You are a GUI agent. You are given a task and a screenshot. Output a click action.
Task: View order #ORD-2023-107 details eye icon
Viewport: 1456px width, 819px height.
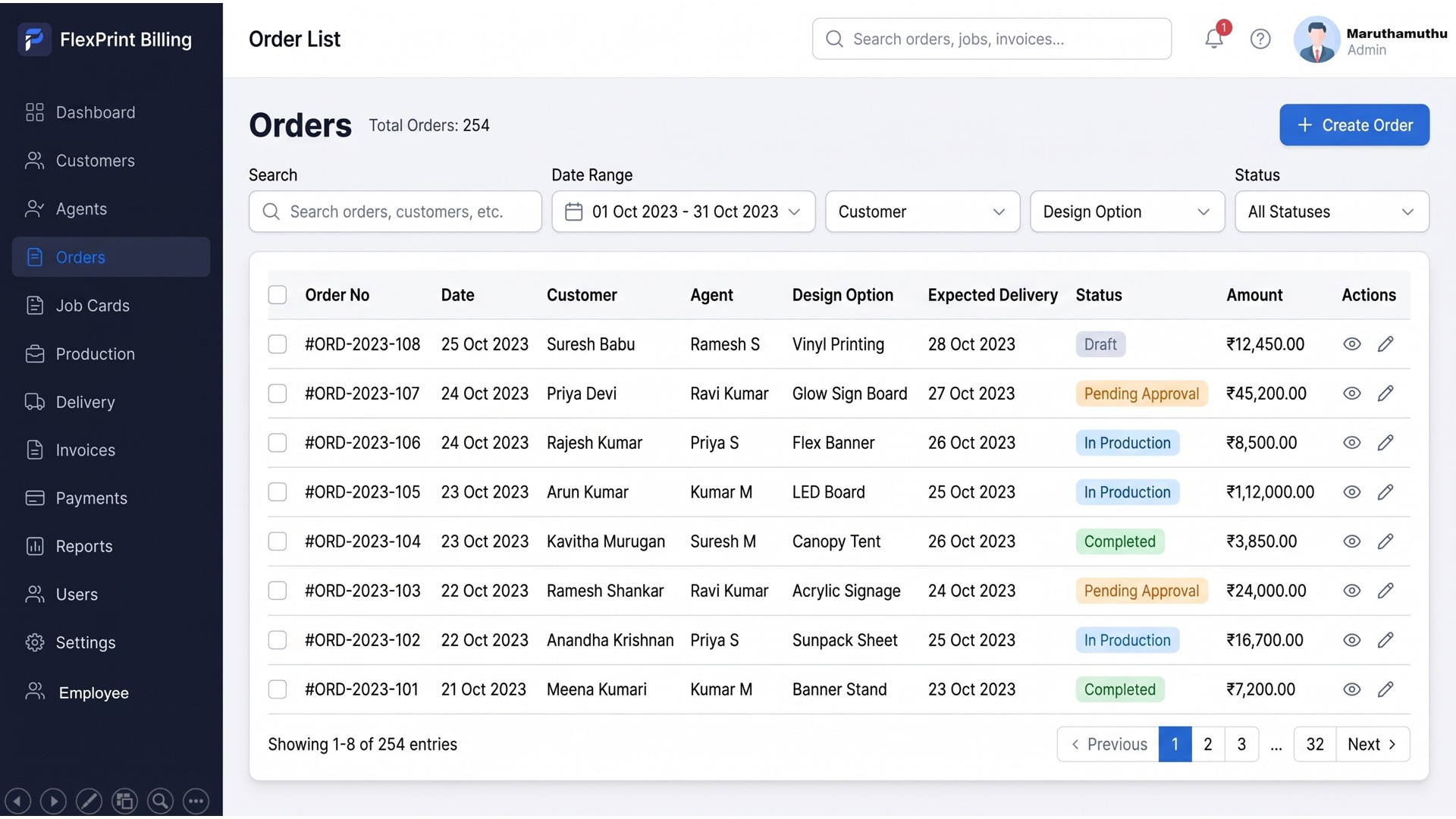pos(1352,394)
